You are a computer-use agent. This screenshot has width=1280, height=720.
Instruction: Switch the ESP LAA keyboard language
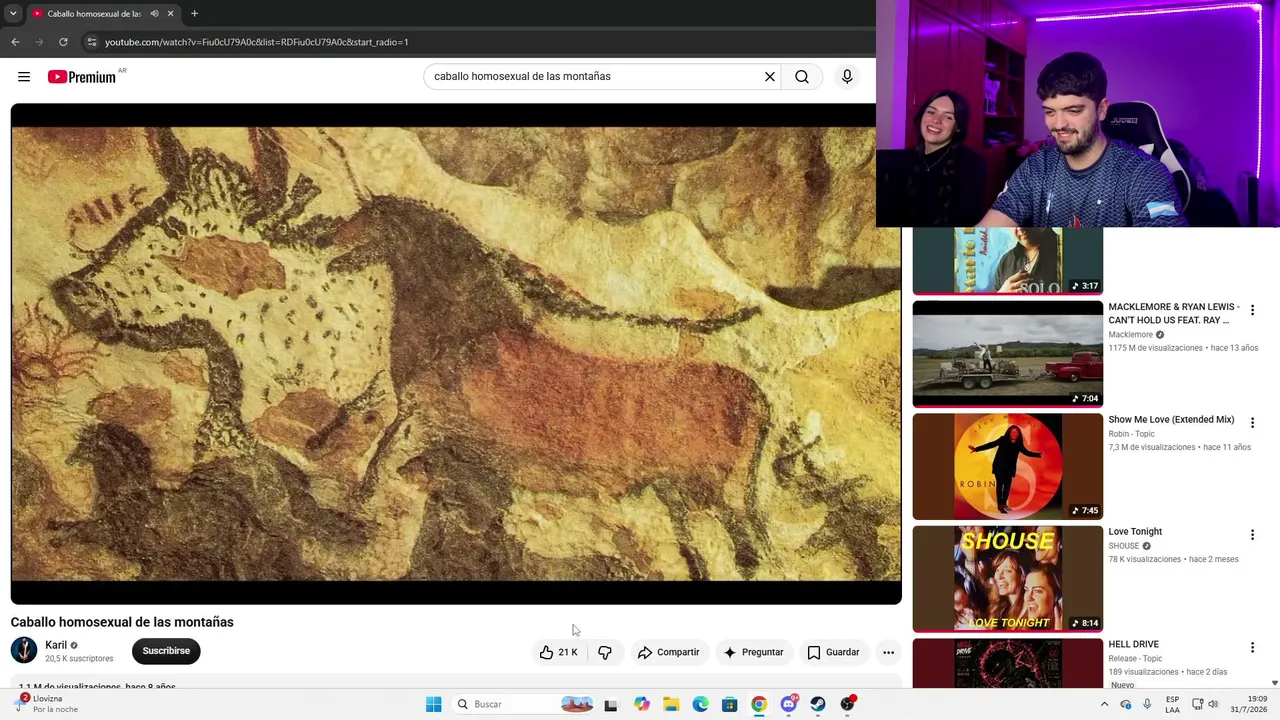pyautogui.click(x=1172, y=704)
